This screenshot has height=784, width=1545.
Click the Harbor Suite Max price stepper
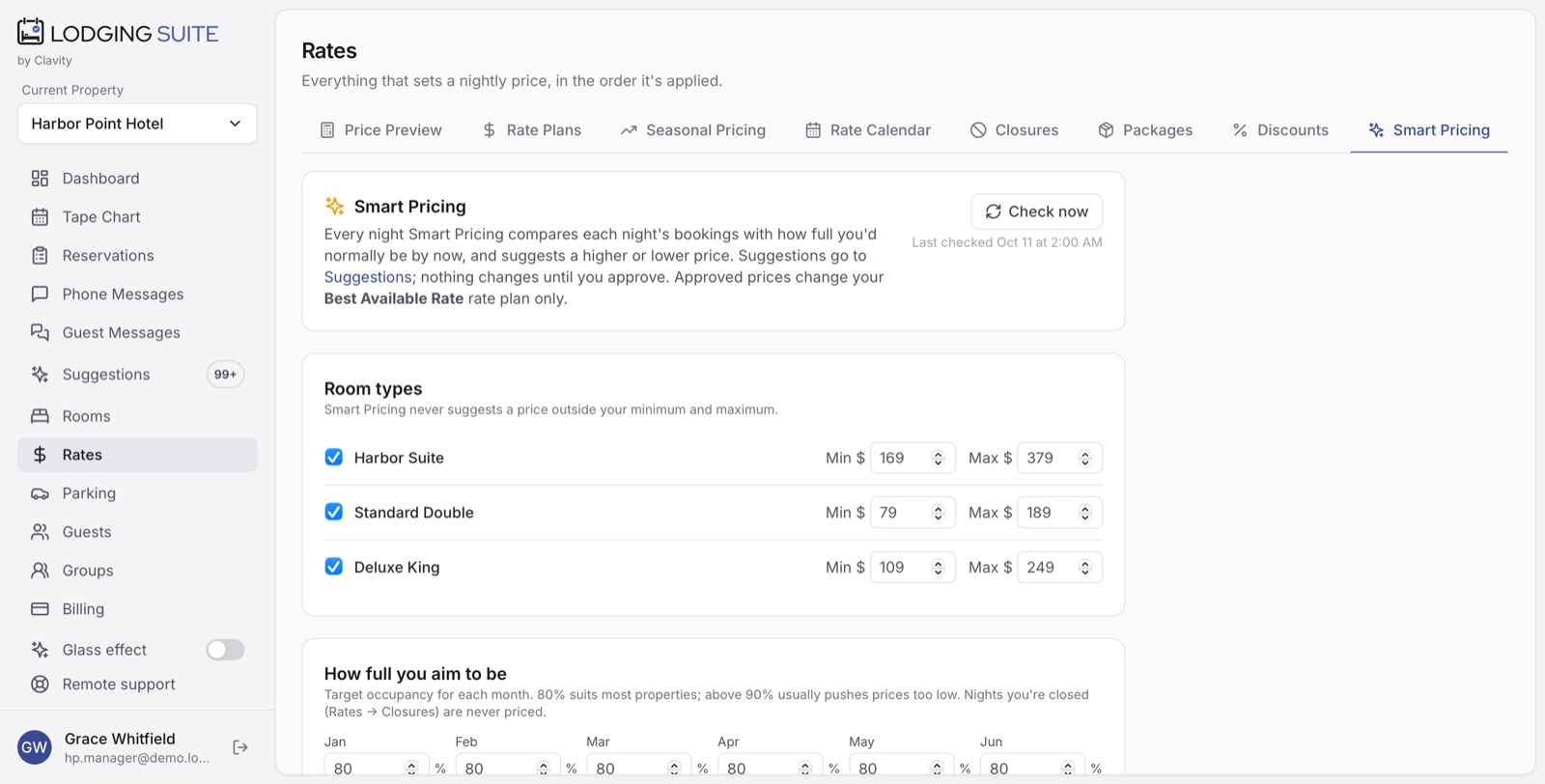click(1084, 458)
